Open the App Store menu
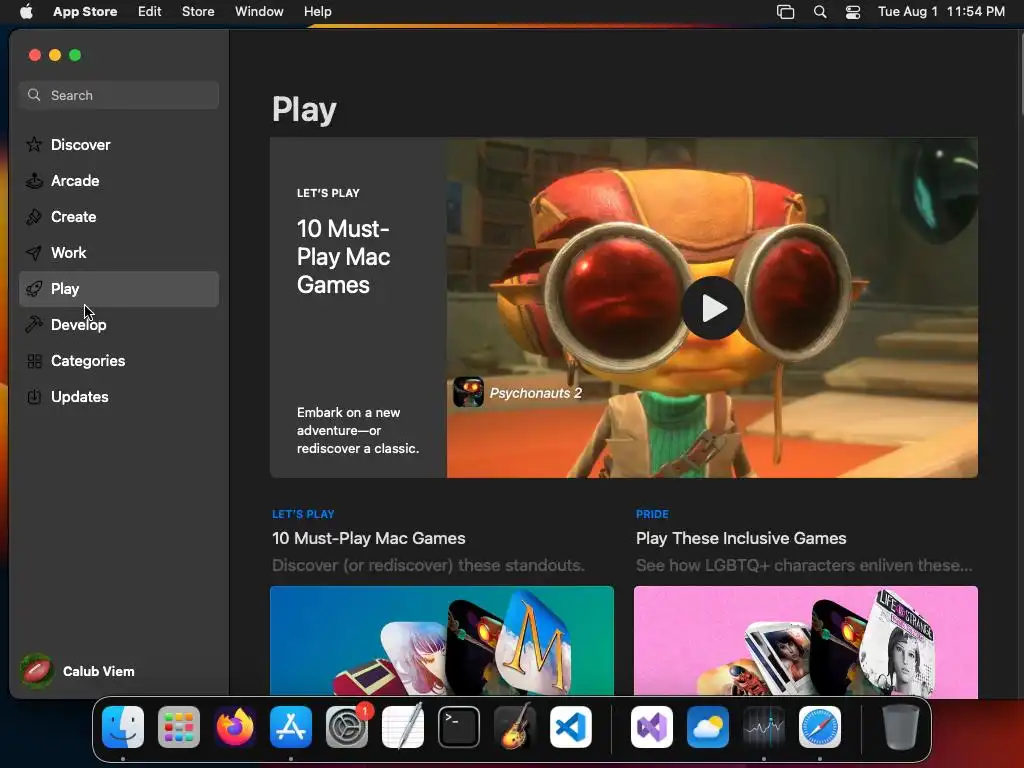This screenshot has height=768, width=1024. (x=85, y=12)
